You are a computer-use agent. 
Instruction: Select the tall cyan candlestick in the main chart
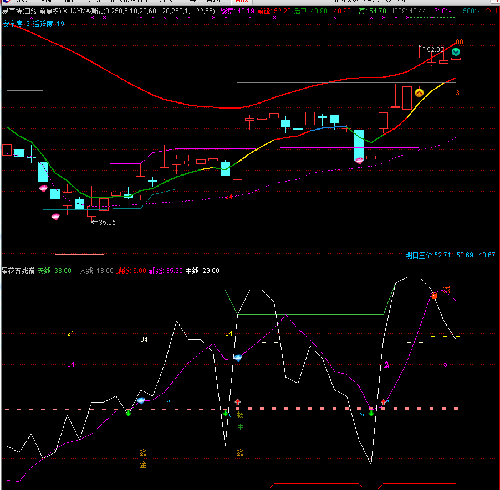359,145
